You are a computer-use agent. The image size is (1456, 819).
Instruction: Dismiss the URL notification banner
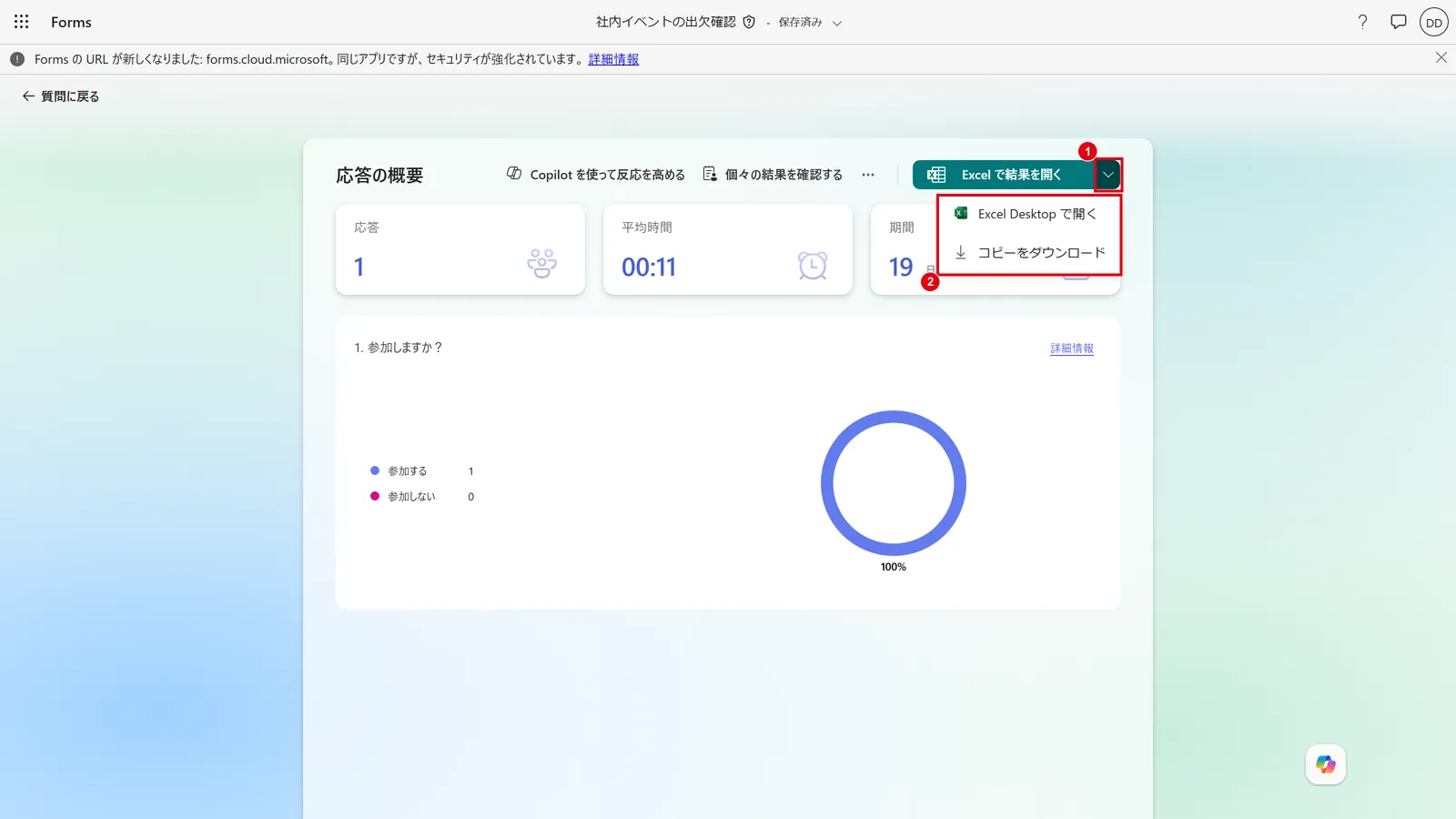(x=1441, y=57)
